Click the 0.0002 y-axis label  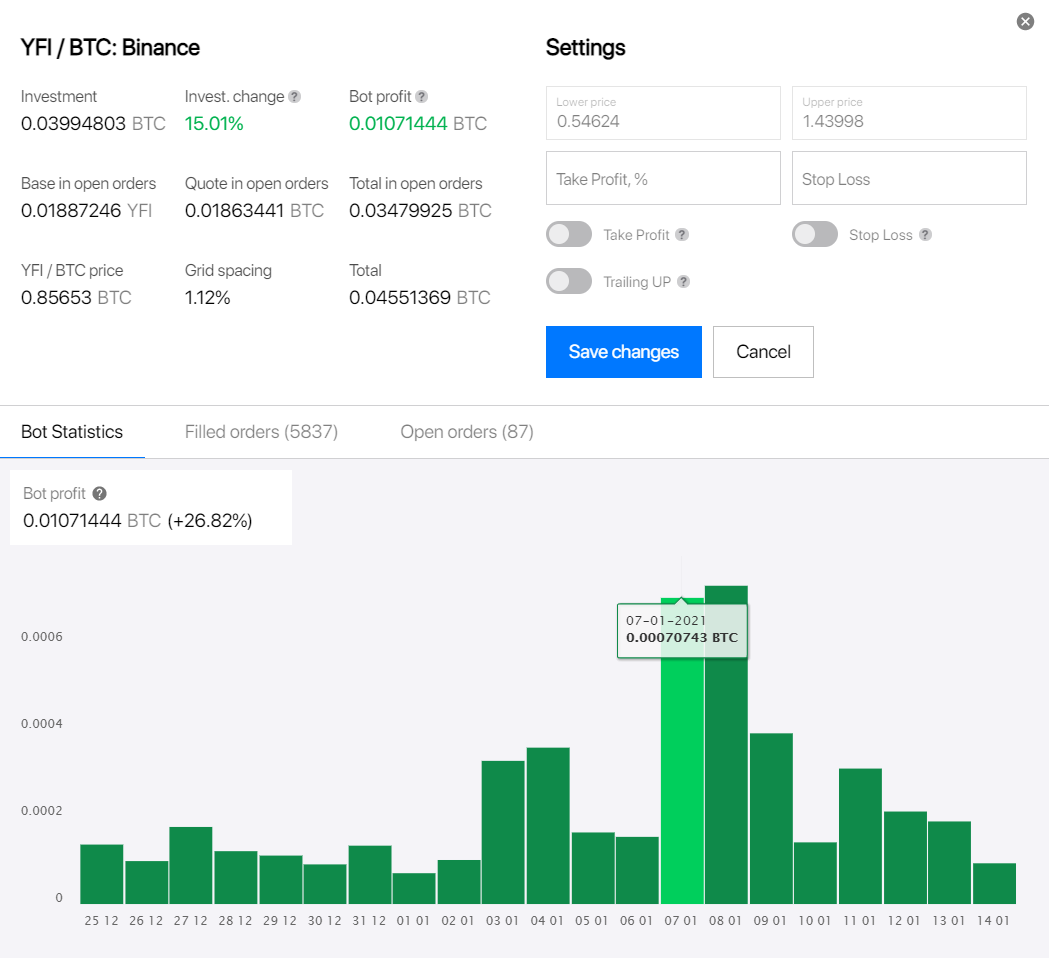pyautogui.click(x=41, y=811)
